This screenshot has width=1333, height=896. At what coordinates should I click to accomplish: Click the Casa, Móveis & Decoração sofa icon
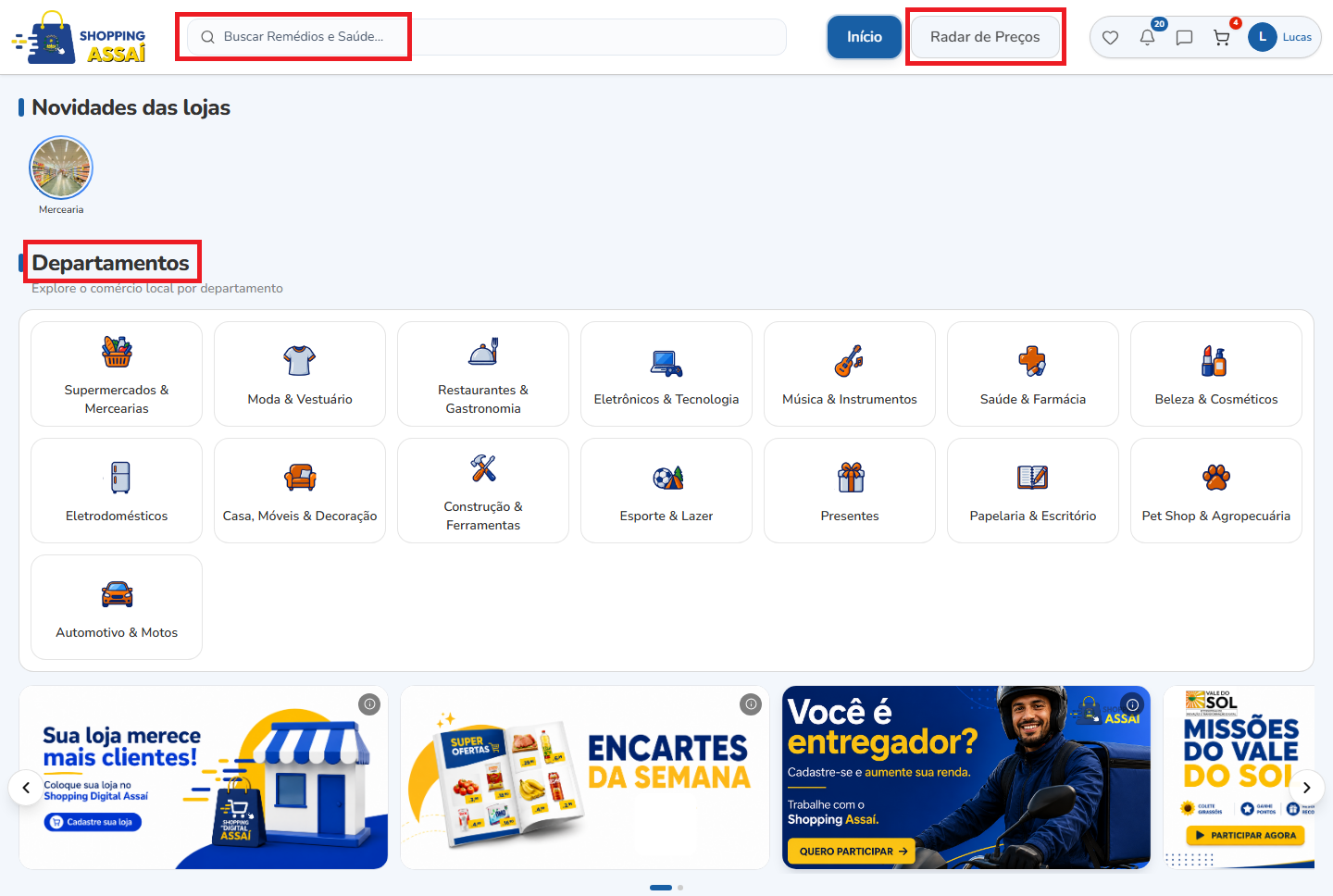pos(300,478)
